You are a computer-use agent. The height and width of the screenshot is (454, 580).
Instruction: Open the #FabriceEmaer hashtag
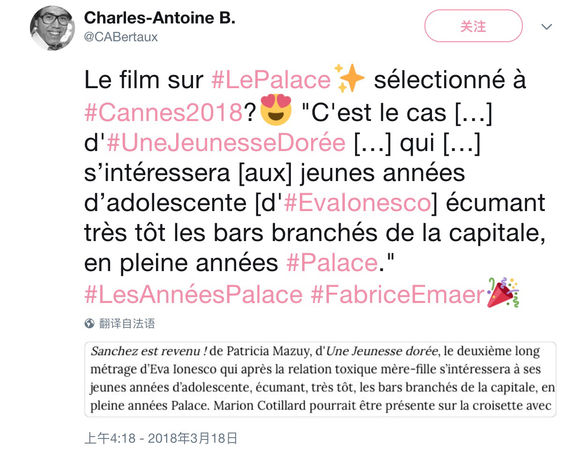click(398, 295)
